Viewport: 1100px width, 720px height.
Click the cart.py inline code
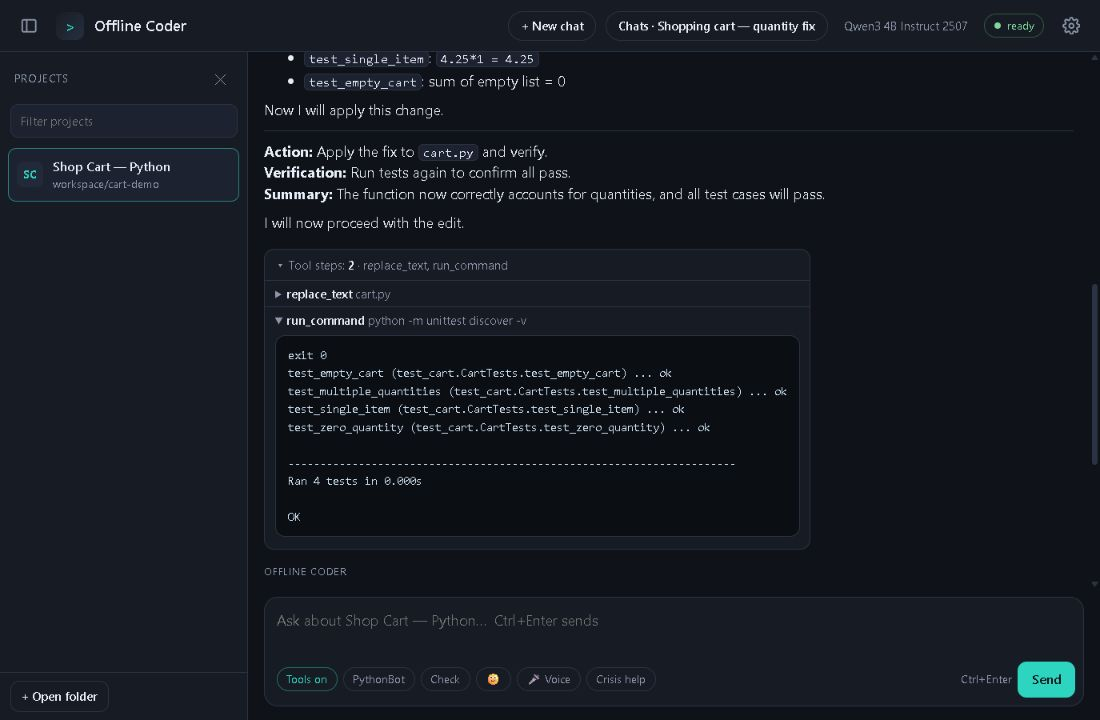coord(448,152)
